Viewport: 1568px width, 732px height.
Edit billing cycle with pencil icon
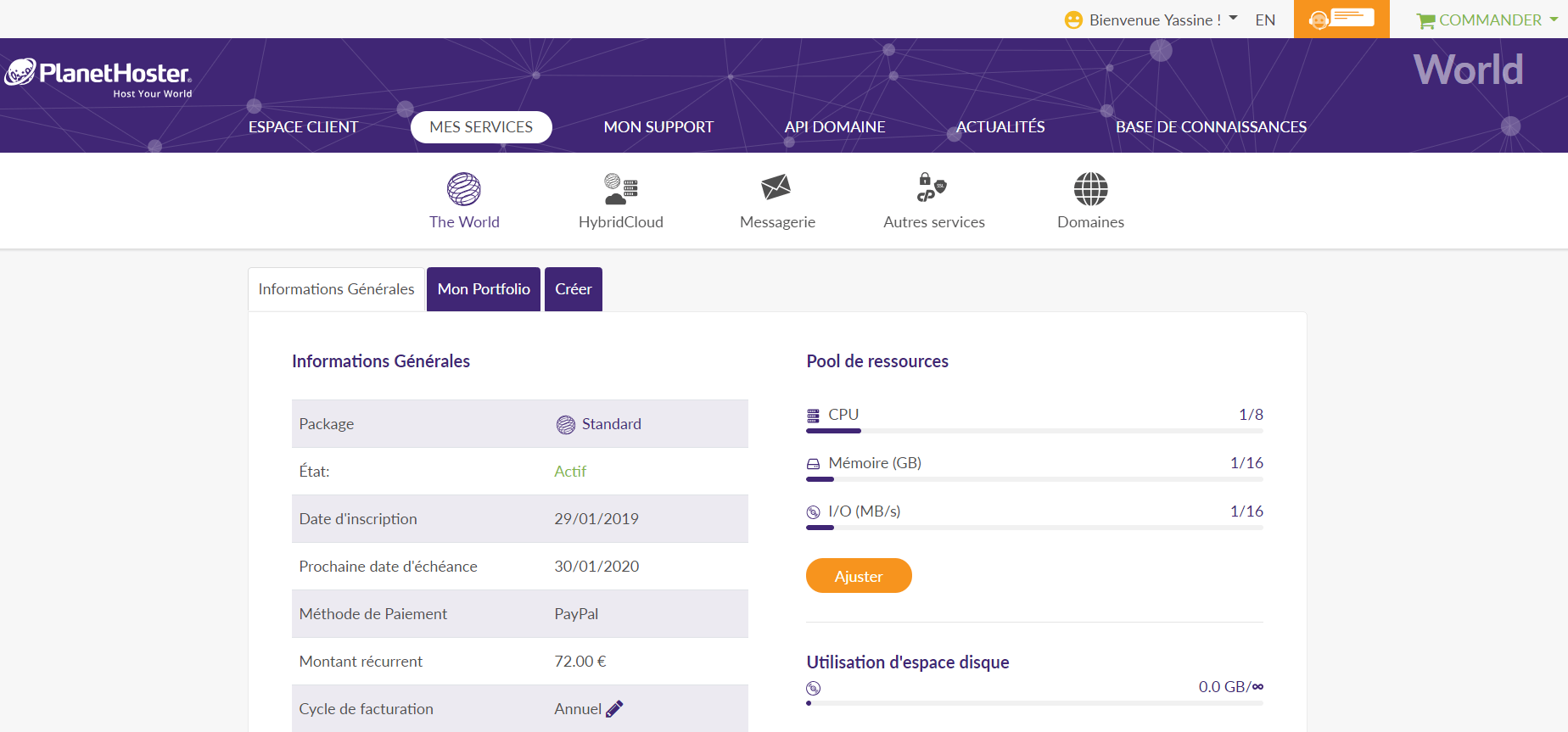614,709
